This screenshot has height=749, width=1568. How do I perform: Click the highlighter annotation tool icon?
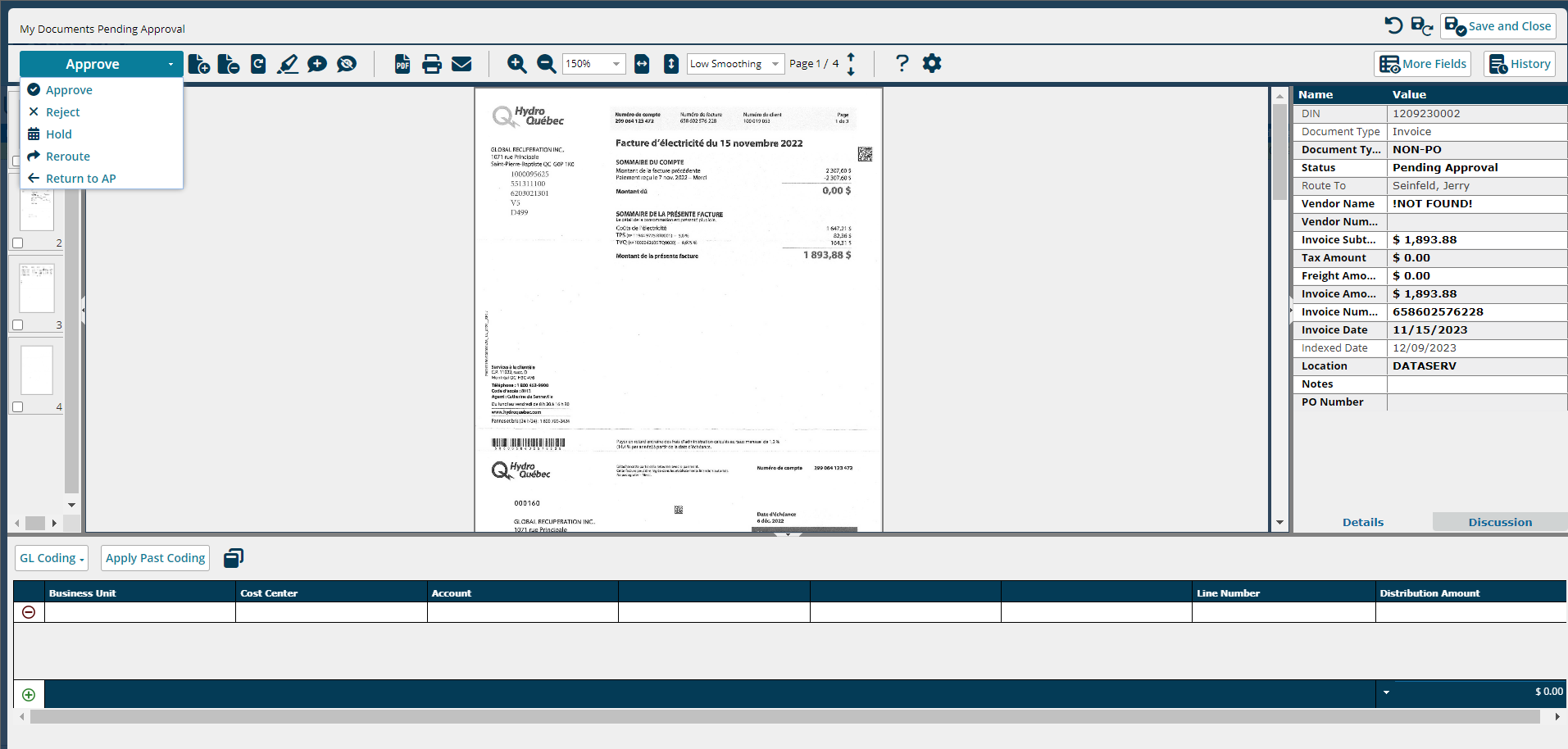point(288,64)
